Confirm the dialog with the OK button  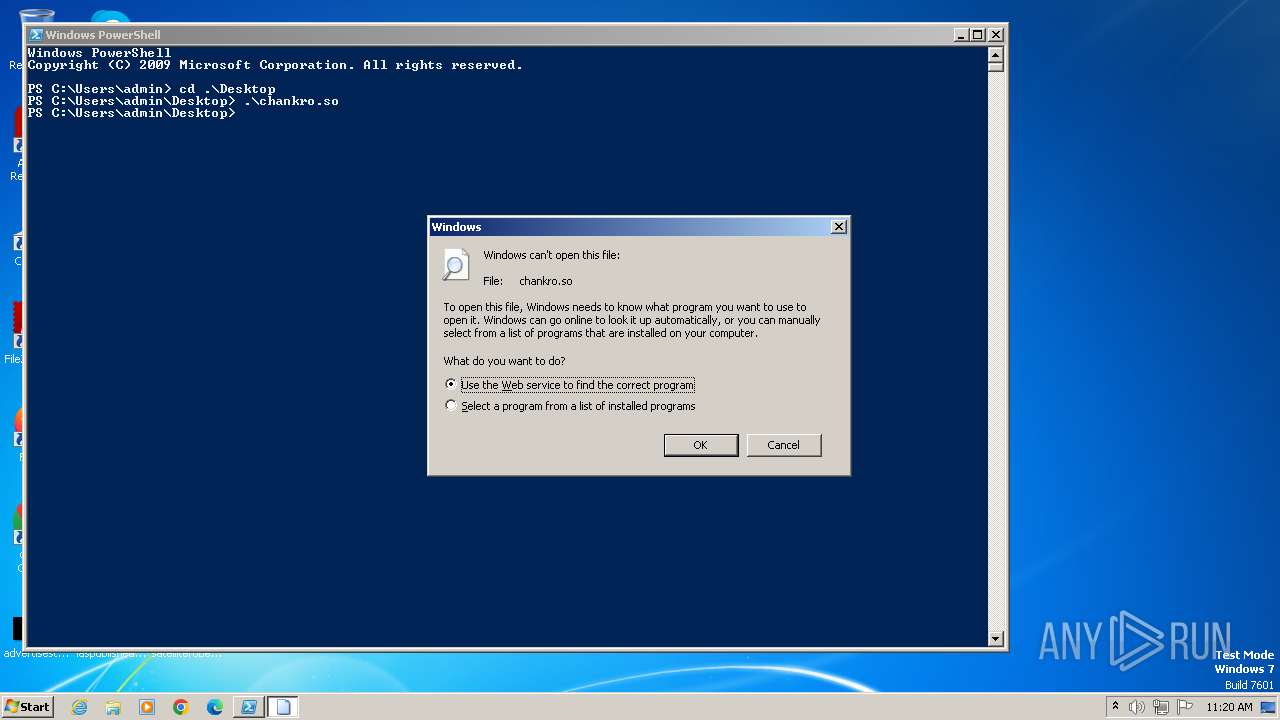pyautogui.click(x=701, y=445)
